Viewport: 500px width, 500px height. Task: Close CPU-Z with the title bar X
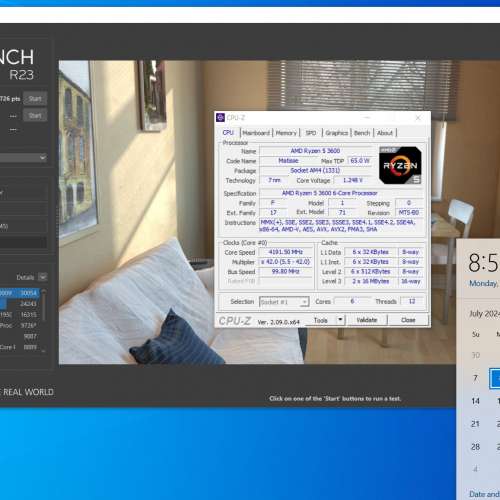418,118
